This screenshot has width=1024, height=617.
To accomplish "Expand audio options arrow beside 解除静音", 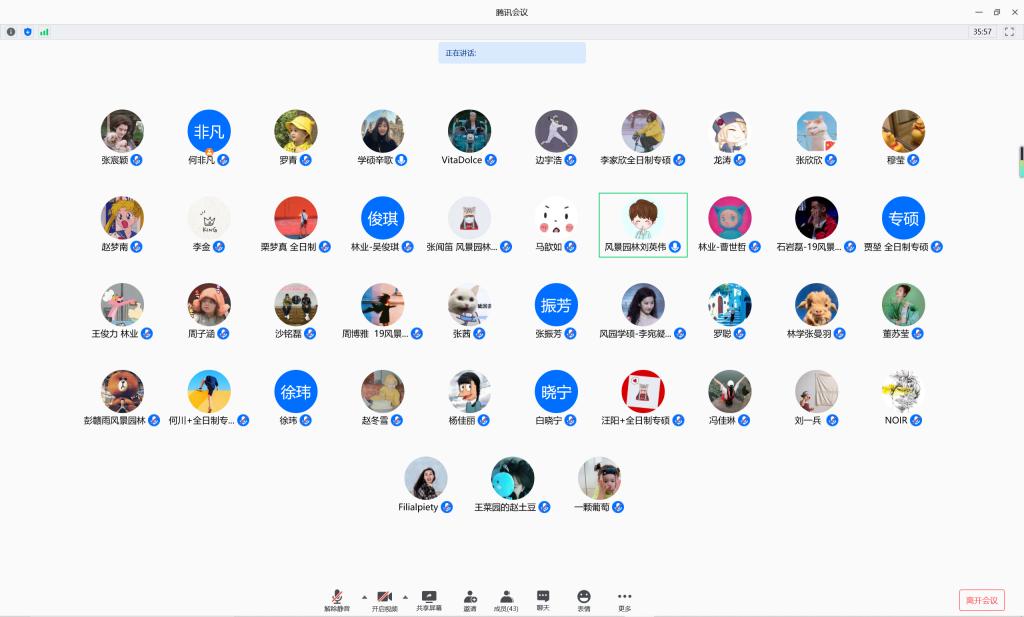I will [x=364, y=596].
